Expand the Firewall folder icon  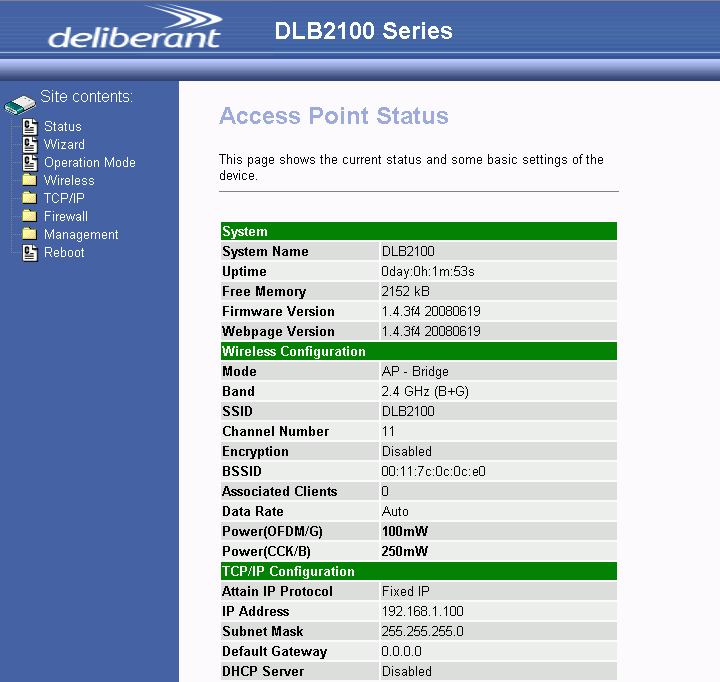(29, 217)
